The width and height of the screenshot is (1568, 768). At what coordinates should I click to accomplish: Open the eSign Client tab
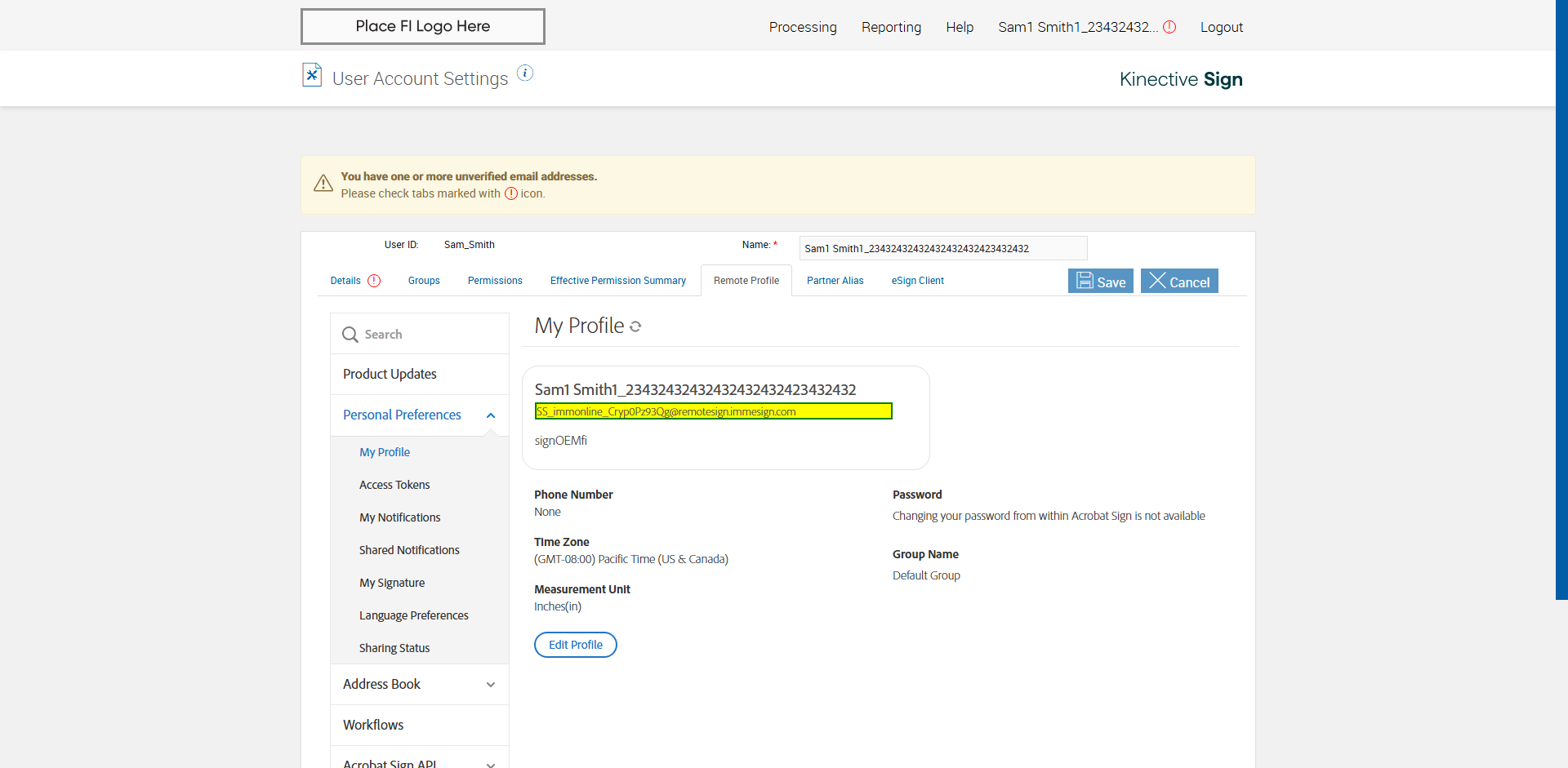918,281
